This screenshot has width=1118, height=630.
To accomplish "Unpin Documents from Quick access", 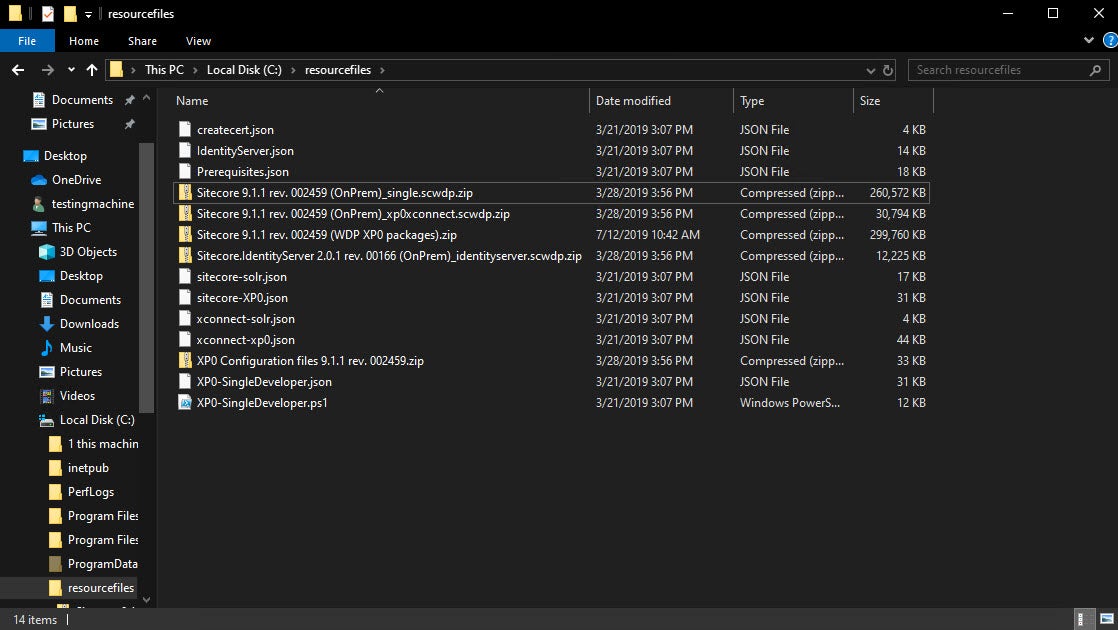I will click(x=130, y=100).
